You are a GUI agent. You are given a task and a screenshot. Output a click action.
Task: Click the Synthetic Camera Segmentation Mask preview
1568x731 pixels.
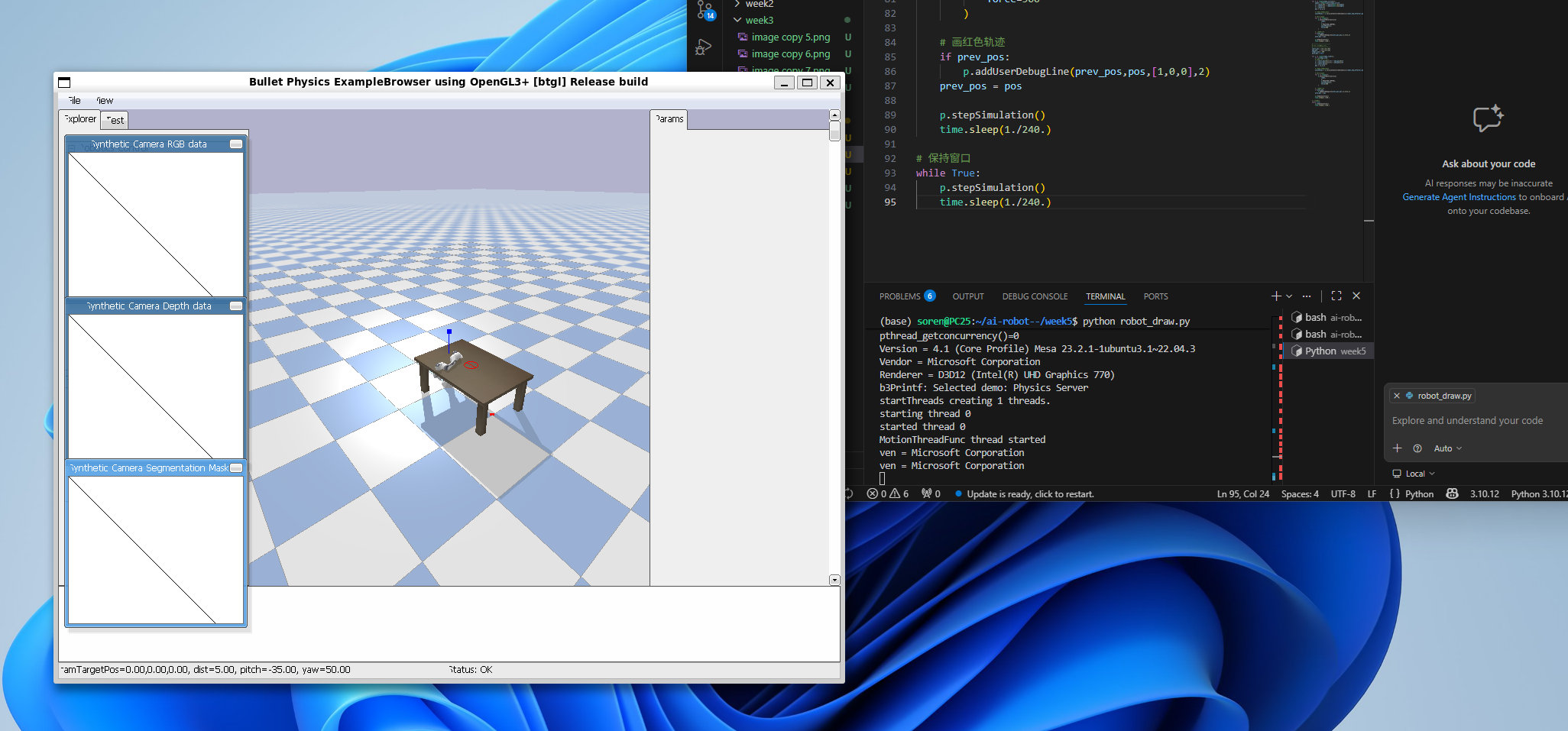[x=156, y=550]
